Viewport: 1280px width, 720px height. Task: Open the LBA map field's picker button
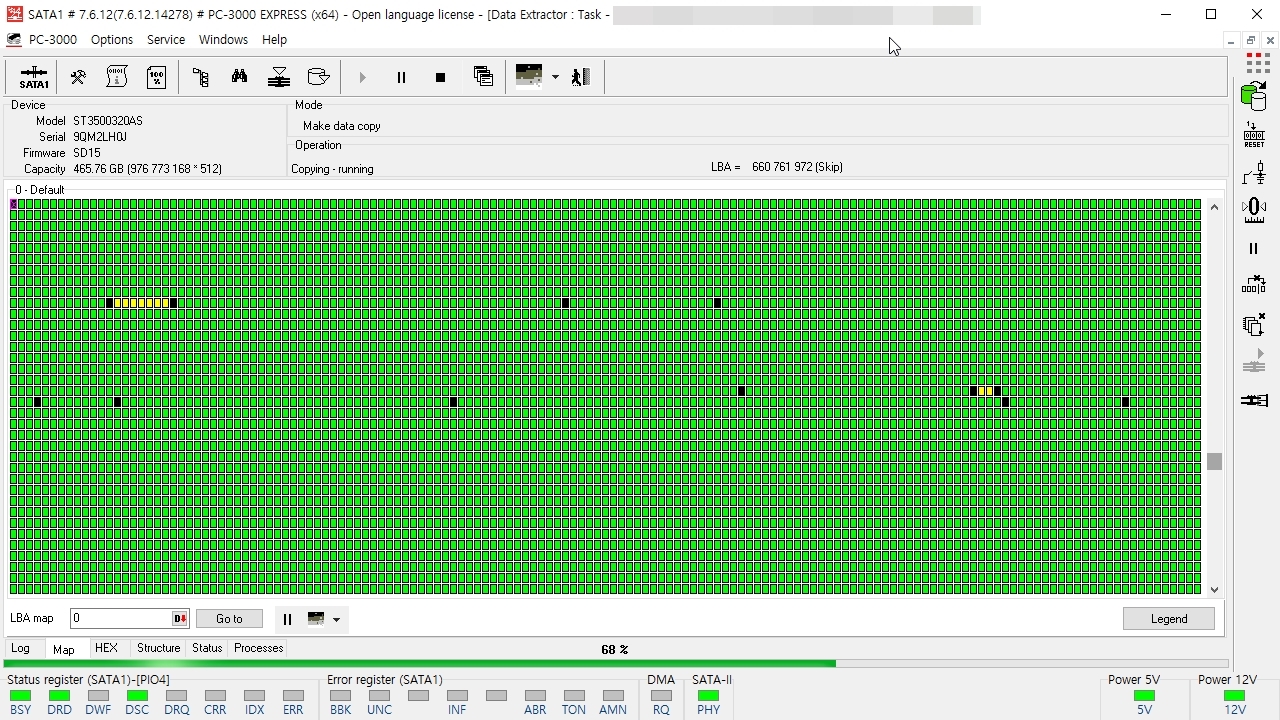pyautogui.click(x=179, y=619)
